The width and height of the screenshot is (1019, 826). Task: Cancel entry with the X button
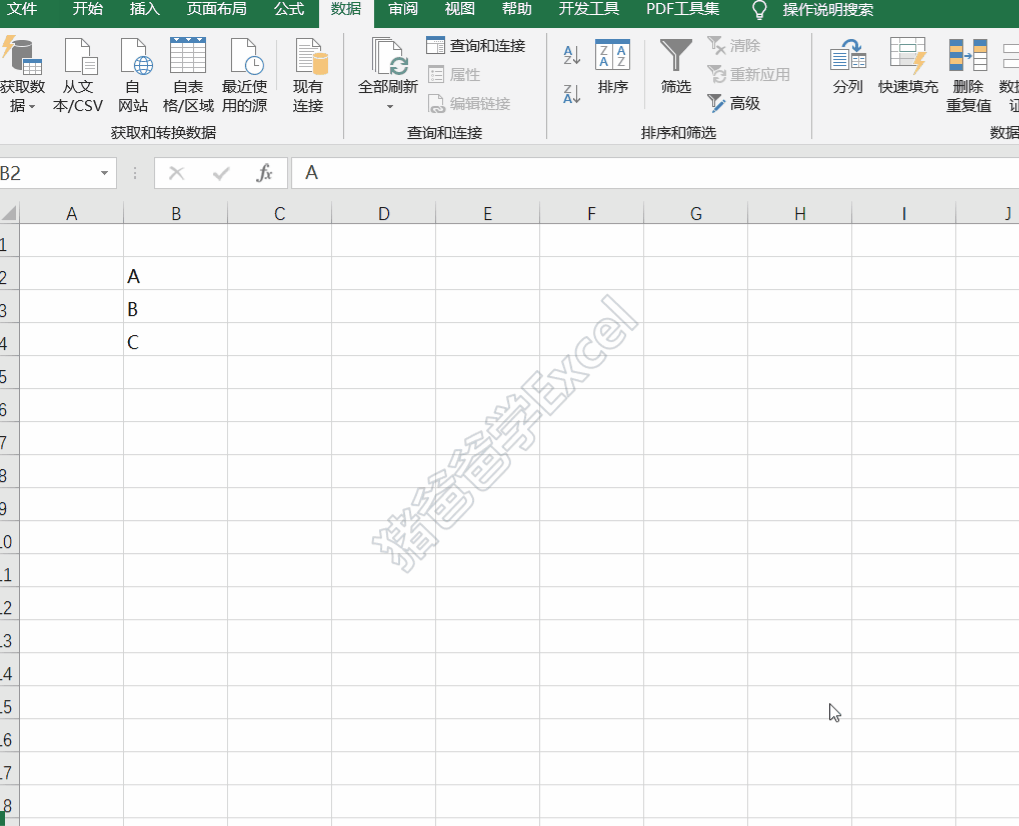[x=177, y=173]
